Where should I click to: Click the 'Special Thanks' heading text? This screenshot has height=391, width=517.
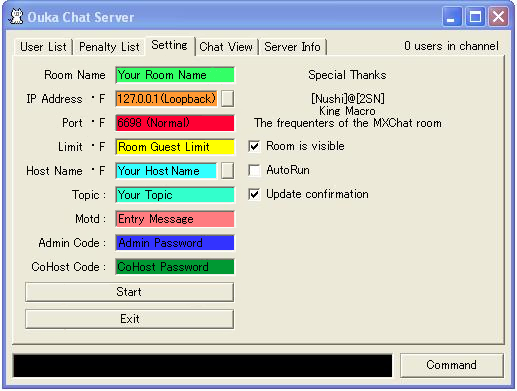347,75
